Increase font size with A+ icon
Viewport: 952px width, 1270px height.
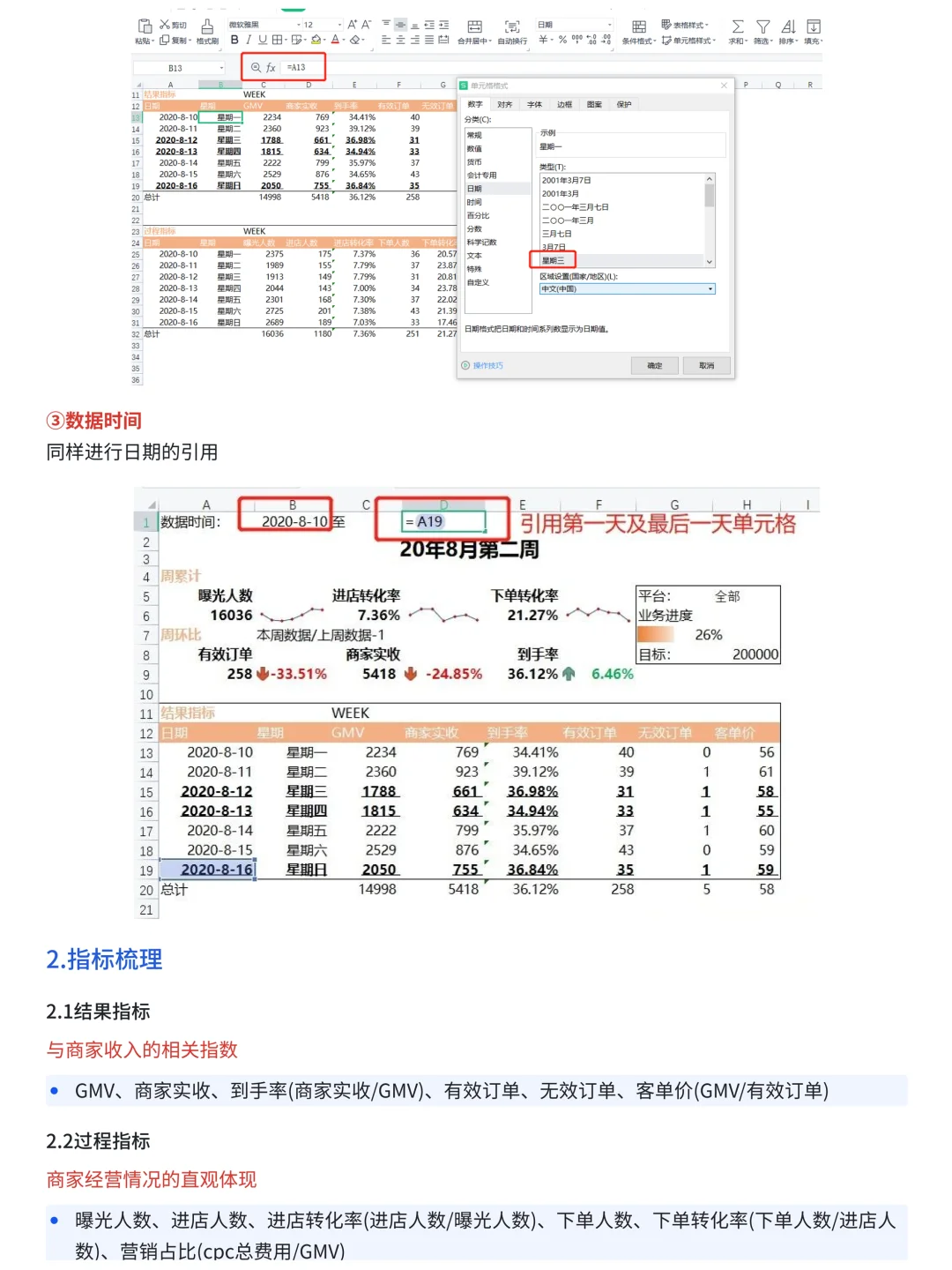(x=353, y=25)
